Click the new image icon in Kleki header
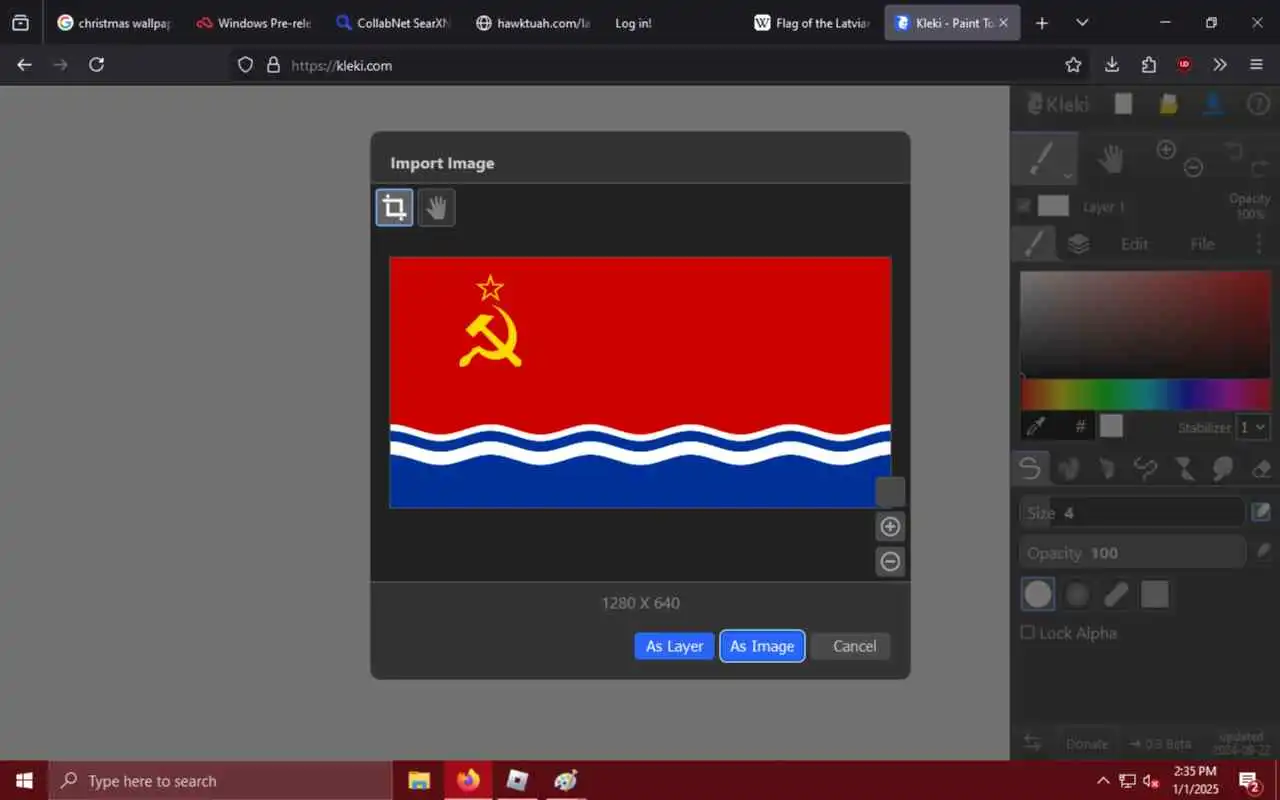 point(1124,103)
